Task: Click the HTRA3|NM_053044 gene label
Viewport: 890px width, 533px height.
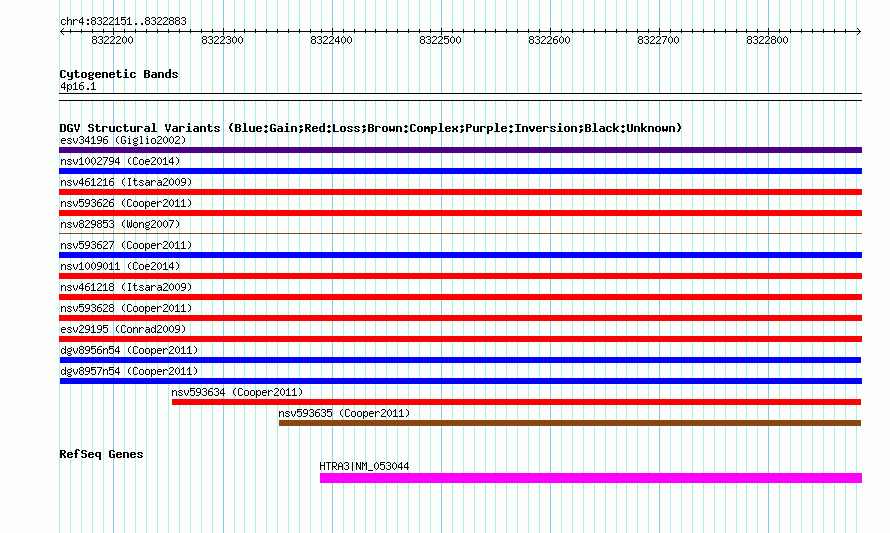Action: [364, 466]
